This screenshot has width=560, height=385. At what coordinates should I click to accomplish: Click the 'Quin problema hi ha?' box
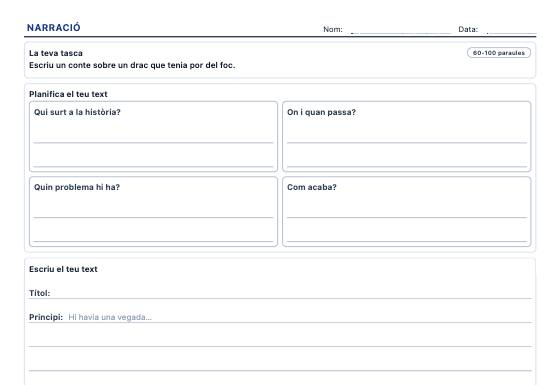click(153, 211)
